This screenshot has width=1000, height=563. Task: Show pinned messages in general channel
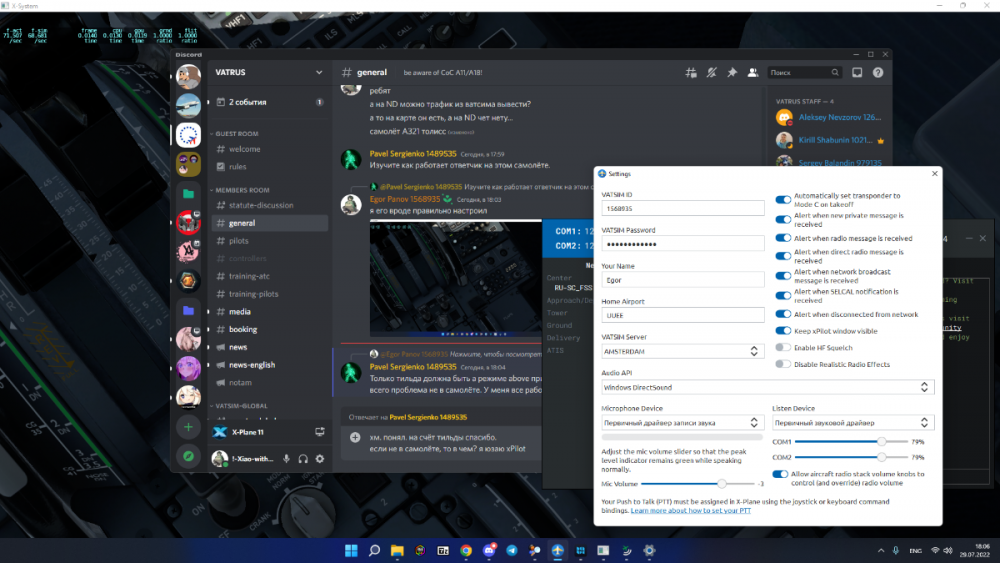tap(732, 73)
